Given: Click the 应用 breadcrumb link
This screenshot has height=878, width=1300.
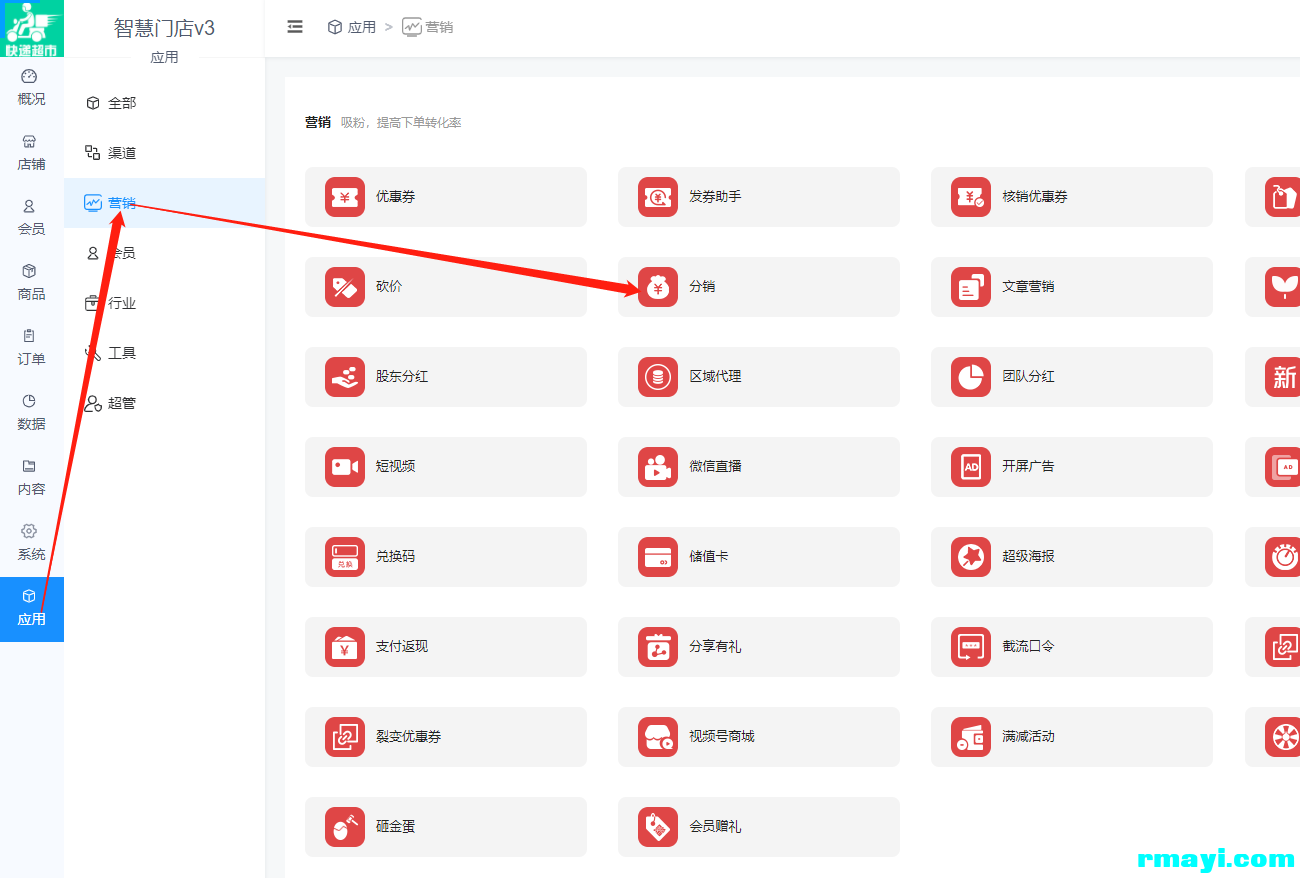Looking at the screenshot, I should click(351, 27).
